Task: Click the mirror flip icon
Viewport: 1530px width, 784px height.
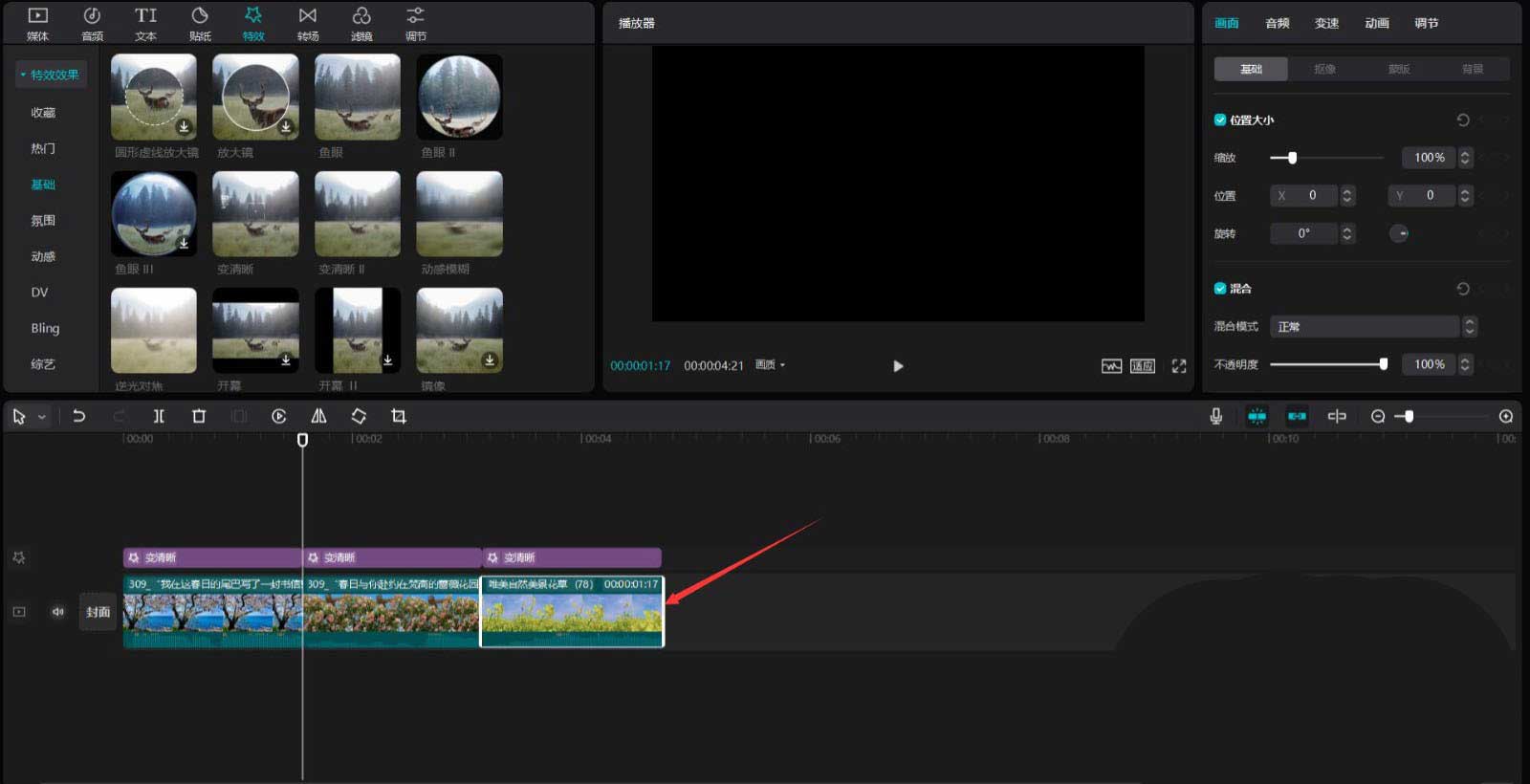Action: tap(318, 416)
